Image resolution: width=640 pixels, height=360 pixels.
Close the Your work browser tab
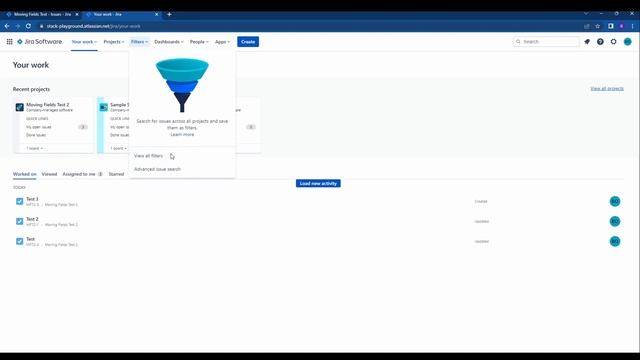tap(156, 14)
